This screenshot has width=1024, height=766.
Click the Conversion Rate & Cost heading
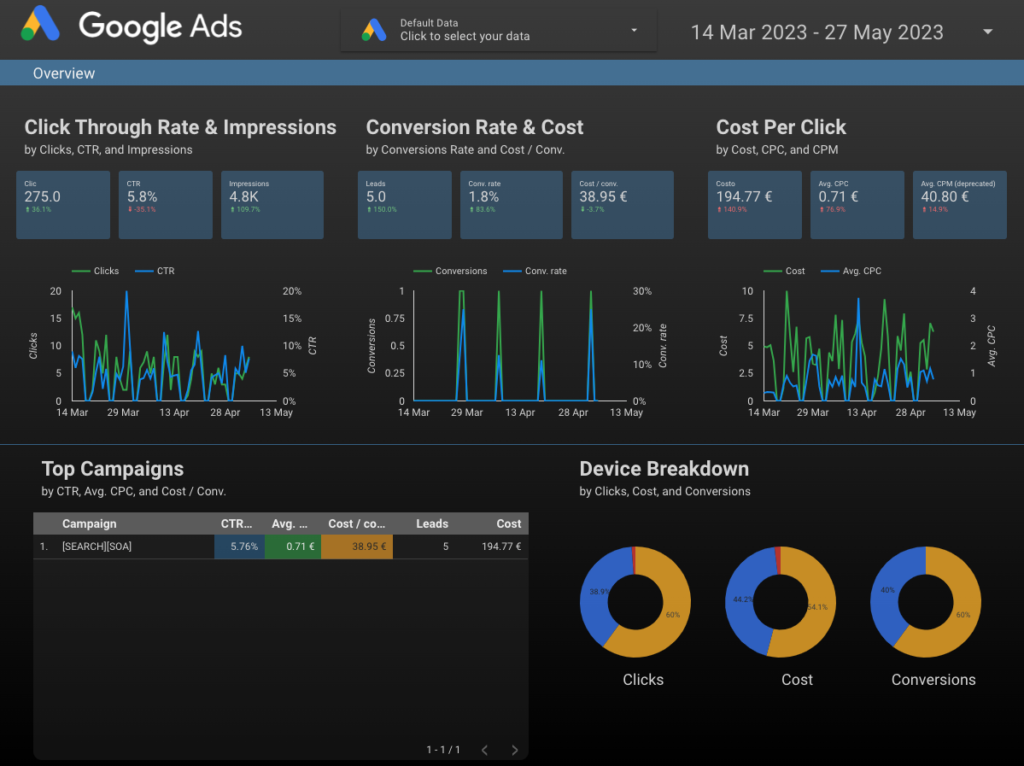coord(475,127)
